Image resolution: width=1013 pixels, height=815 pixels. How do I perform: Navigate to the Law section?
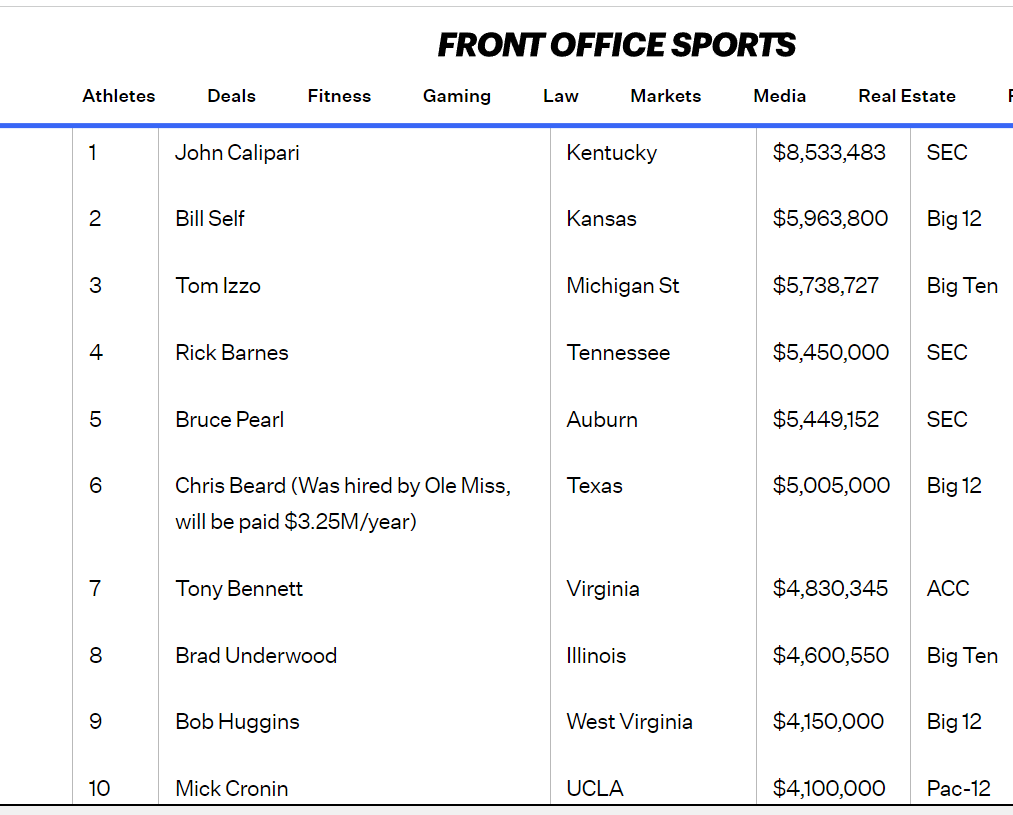(x=561, y=96)
